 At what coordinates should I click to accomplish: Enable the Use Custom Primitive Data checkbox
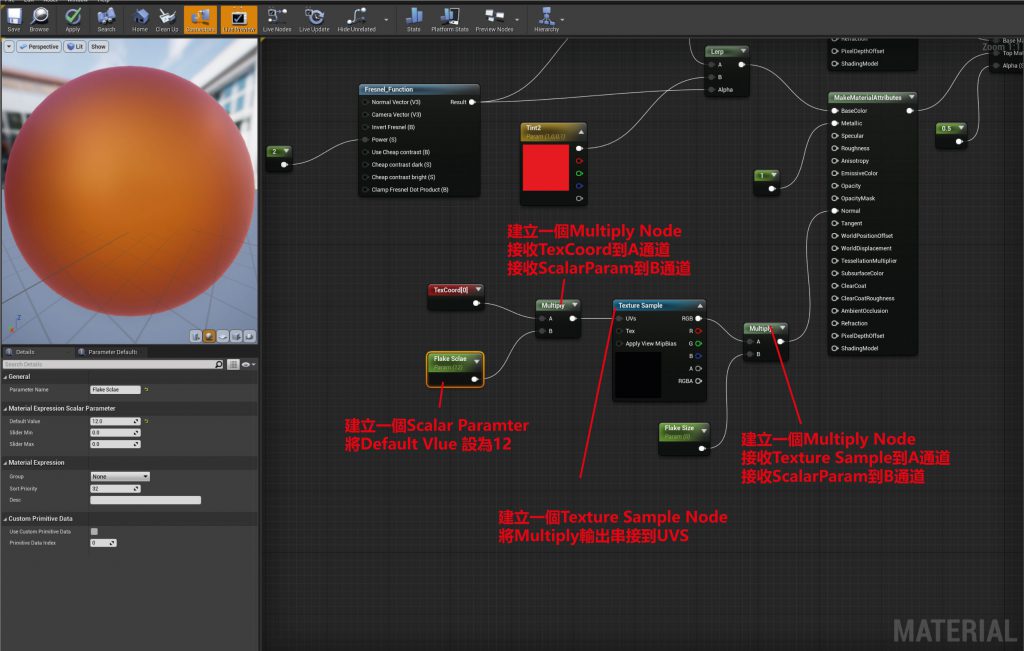(94, 531)
